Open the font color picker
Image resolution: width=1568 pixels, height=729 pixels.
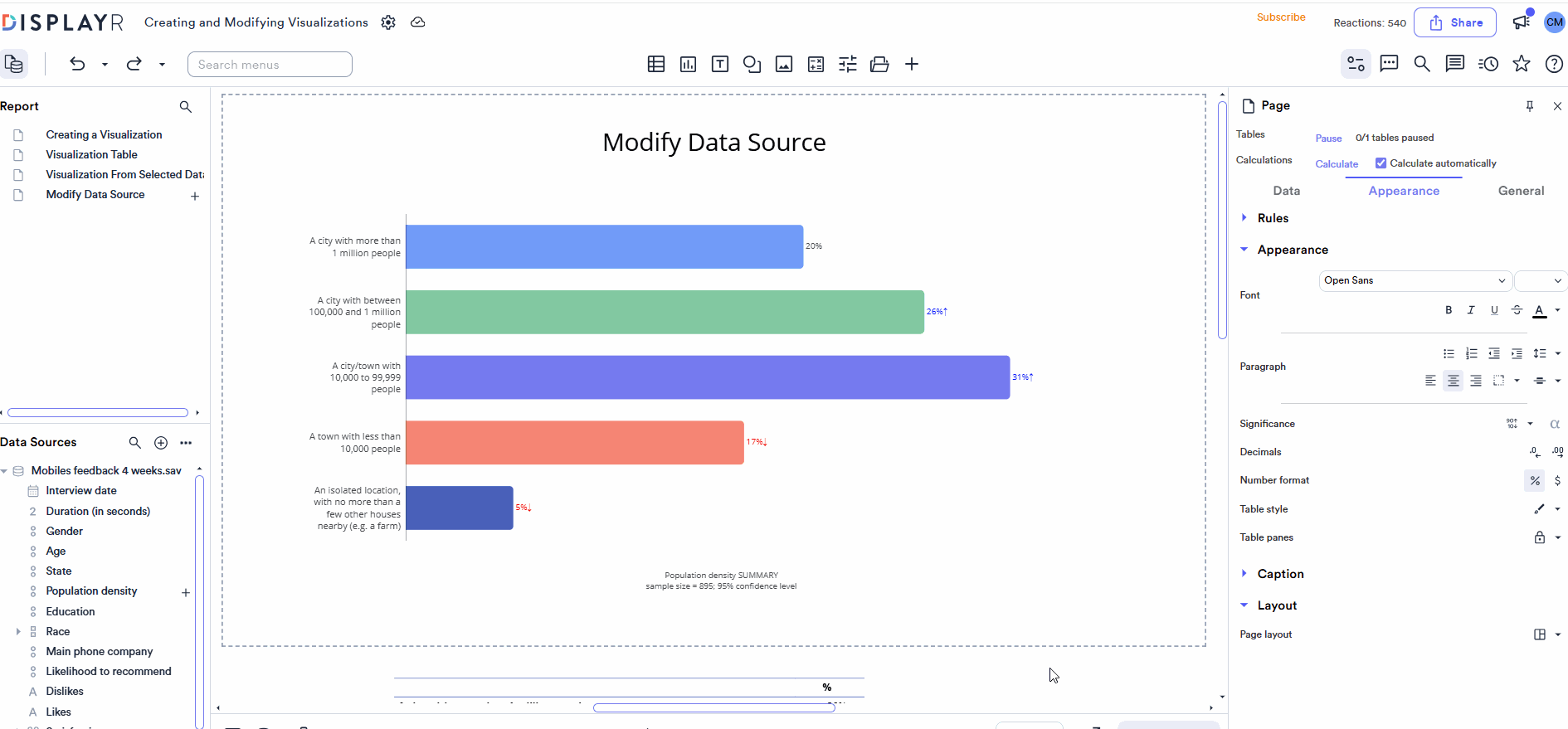(1540, 310)
